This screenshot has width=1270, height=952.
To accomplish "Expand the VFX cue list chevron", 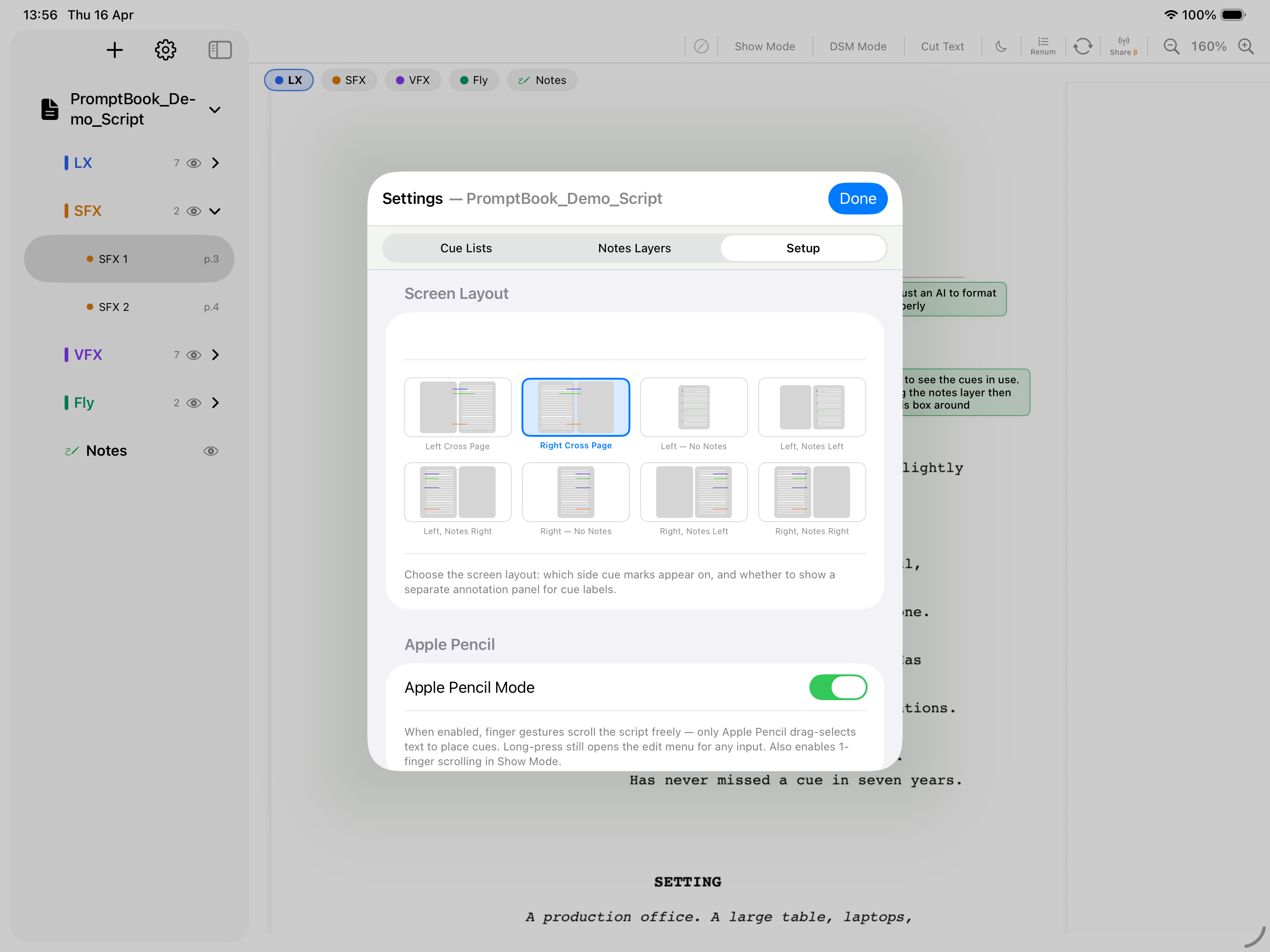I will pyautogui.click(x=216, y=355).
